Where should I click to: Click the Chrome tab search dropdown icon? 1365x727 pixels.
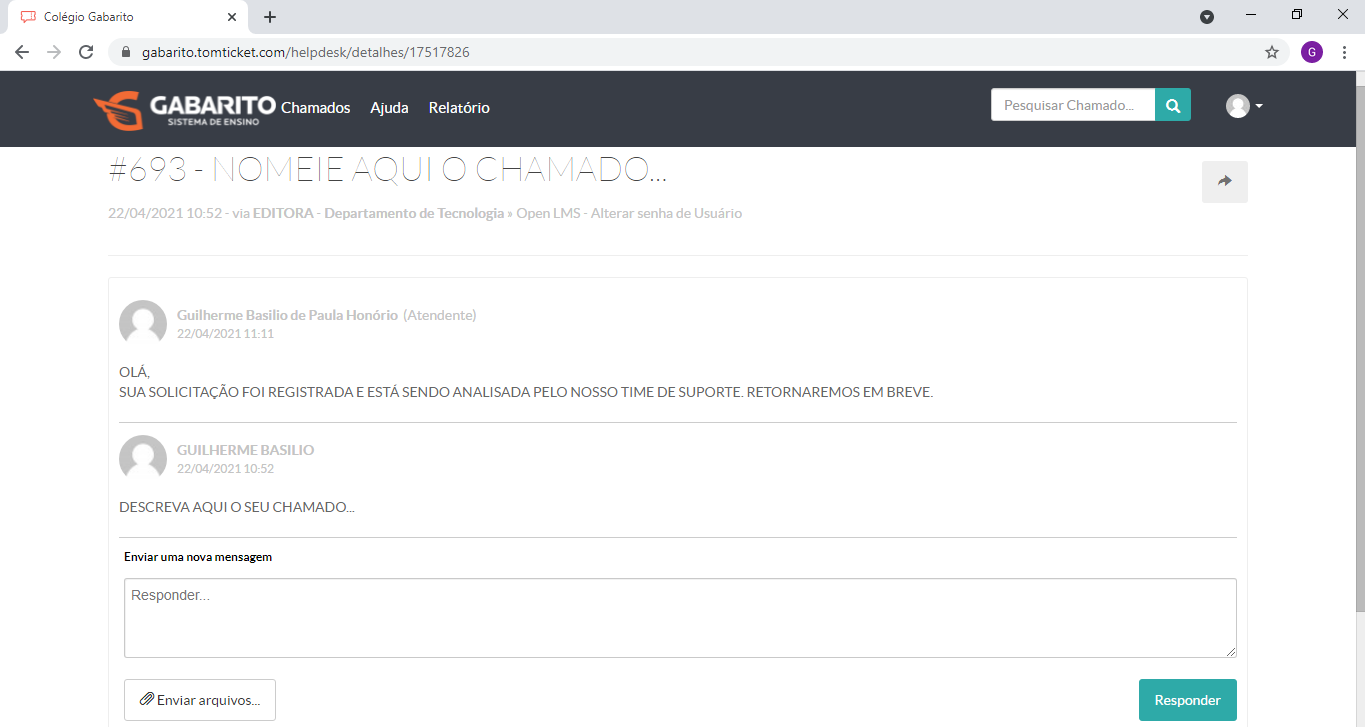coord(1207,16)
